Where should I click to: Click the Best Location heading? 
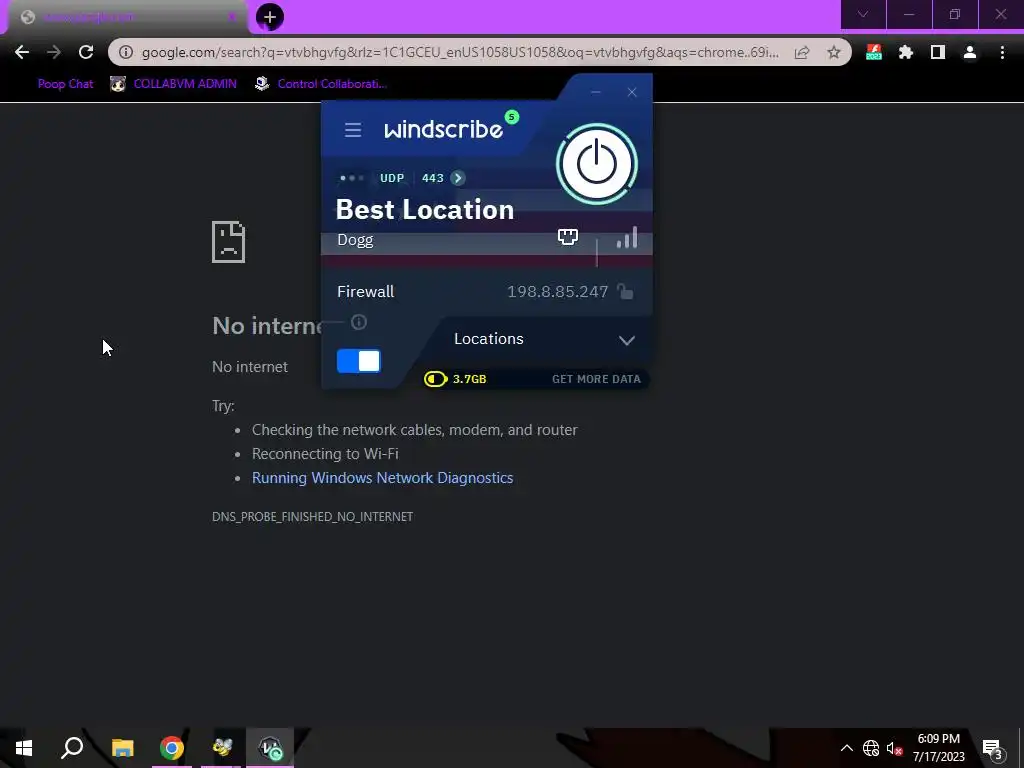point(424,210)
